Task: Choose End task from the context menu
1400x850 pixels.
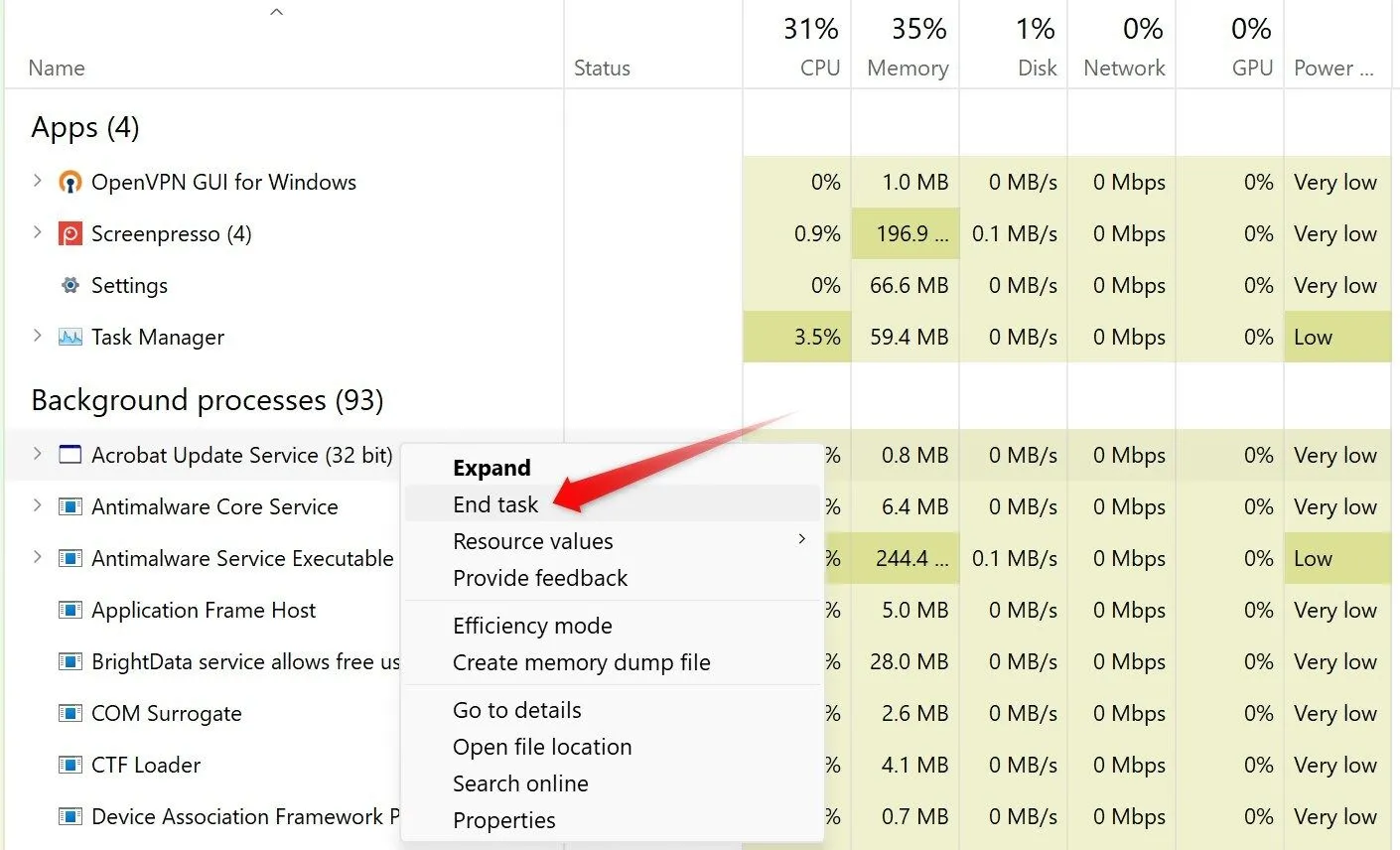Action: point(495,504)
